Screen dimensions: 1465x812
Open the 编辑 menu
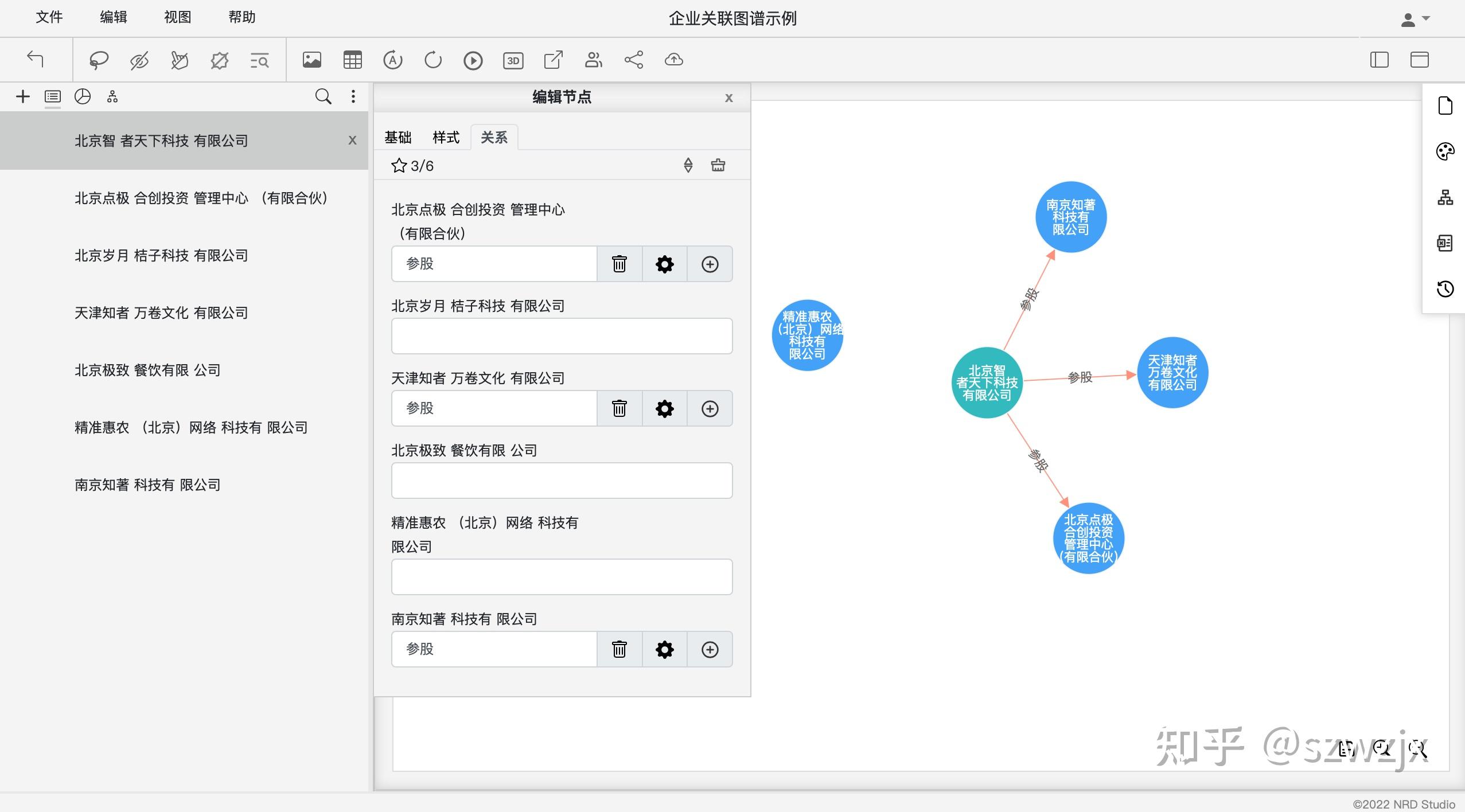click(x=113, y=17)
